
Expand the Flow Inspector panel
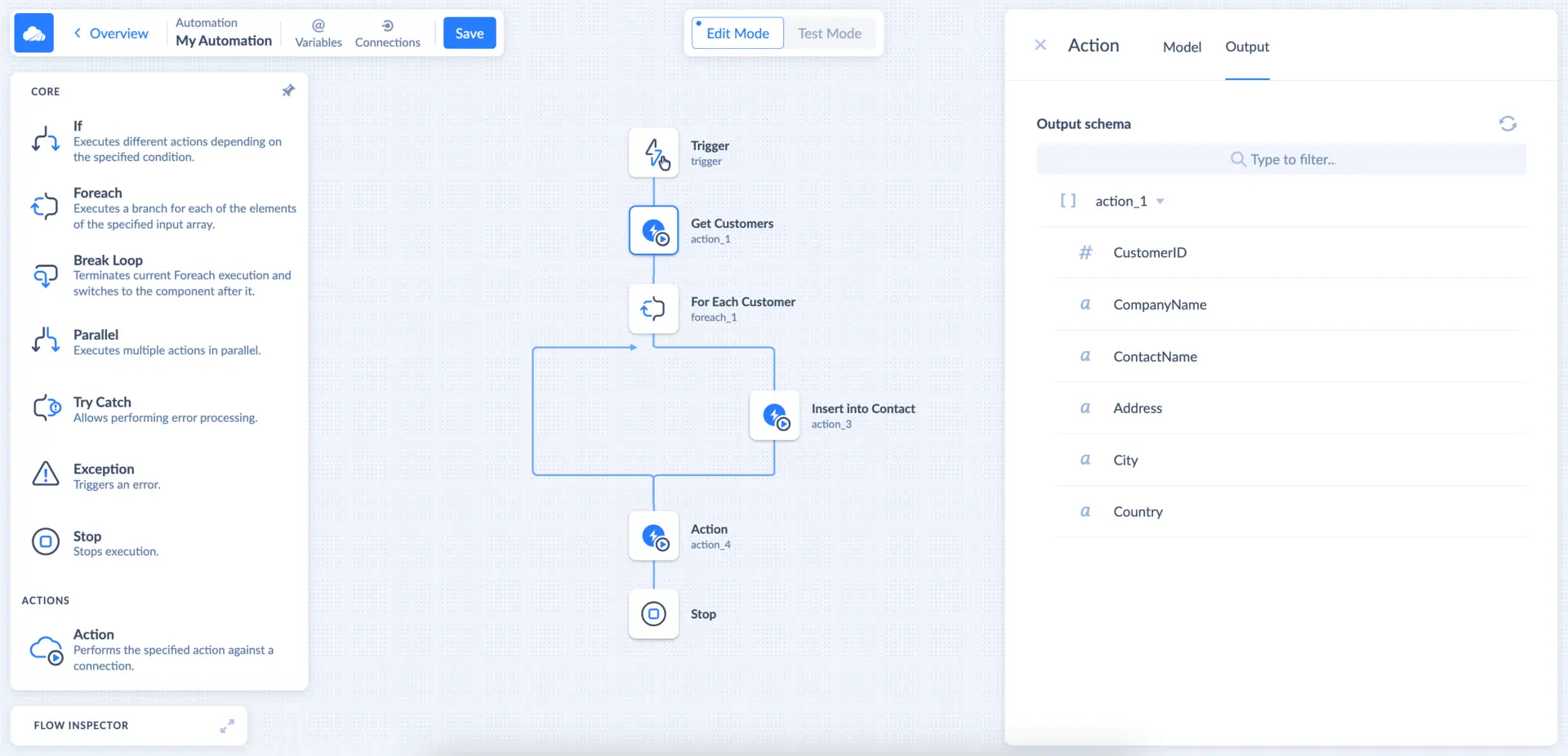[227, 726]
